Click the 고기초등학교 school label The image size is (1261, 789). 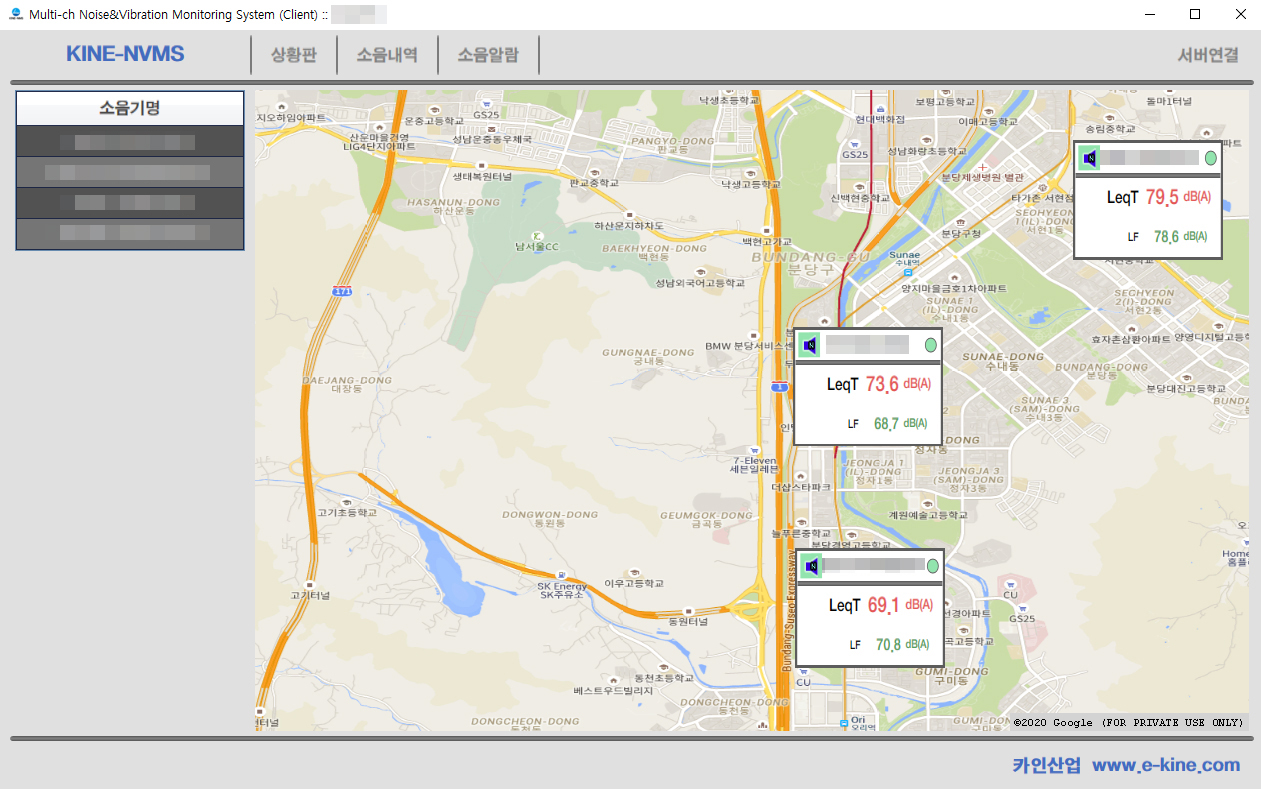click(347, 512)
